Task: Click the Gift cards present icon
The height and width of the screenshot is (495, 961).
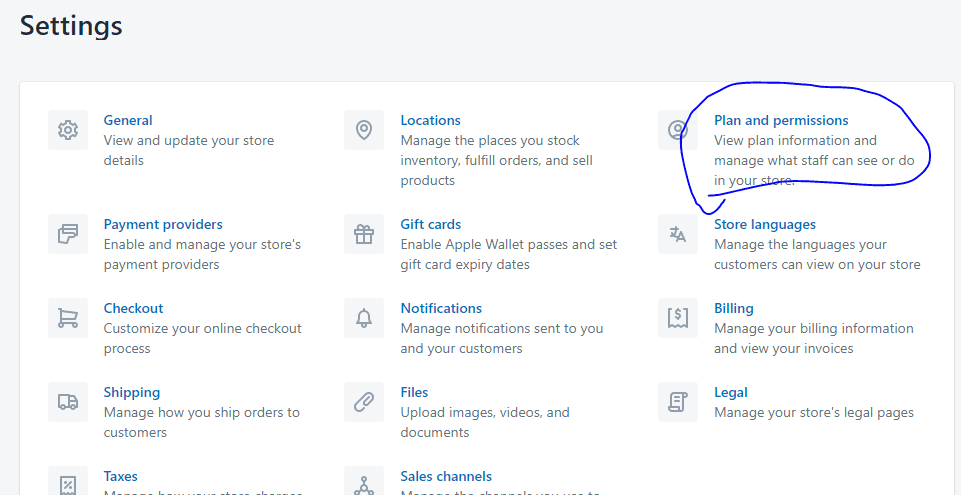Action: tap(364, 234)
